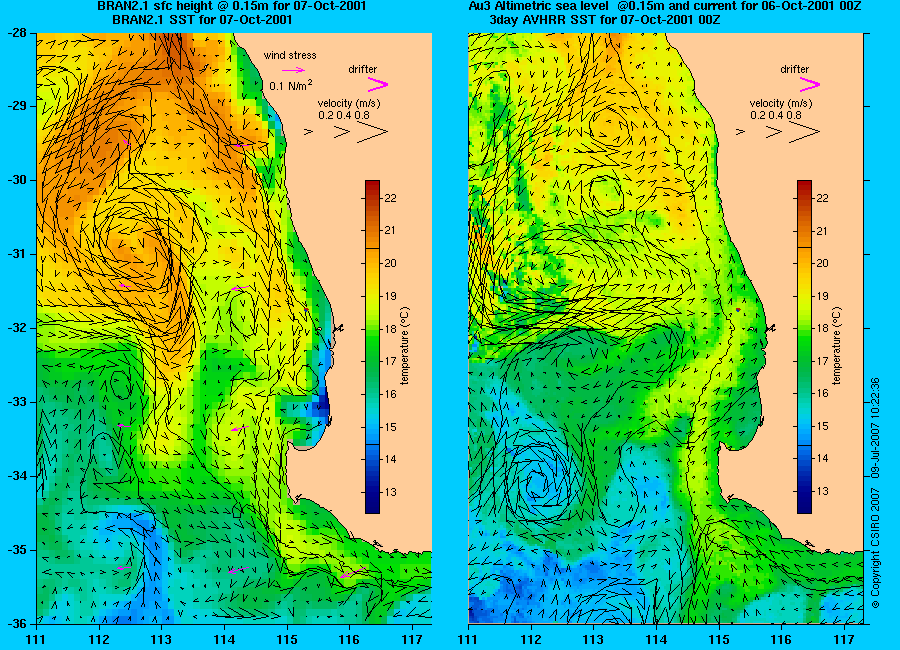This screenshot has width=900, height=650.
Task: Select the medium velocity arrow in left legend
Action: (342, 132)
